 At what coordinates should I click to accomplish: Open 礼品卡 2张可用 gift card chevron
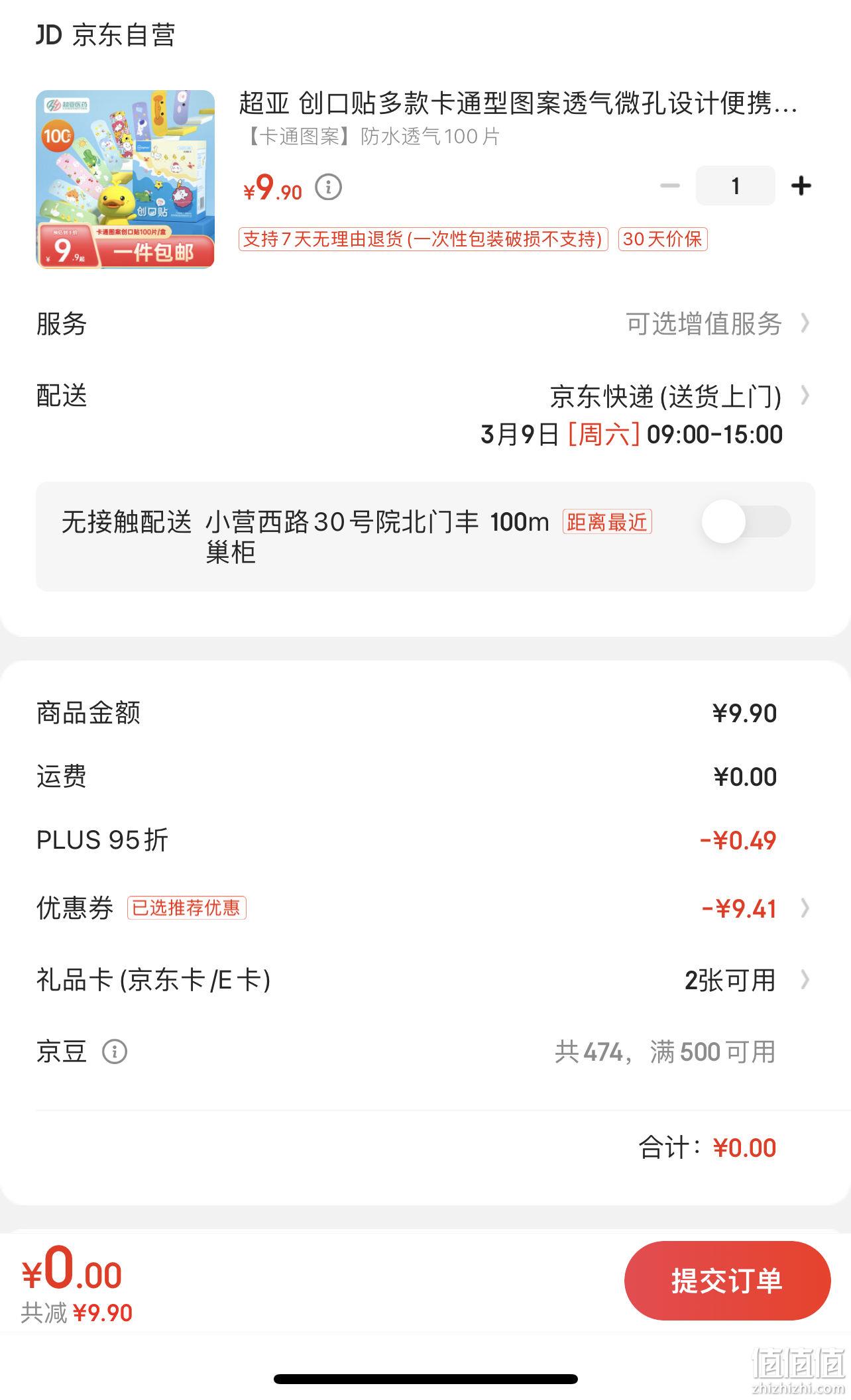point(805,979)
